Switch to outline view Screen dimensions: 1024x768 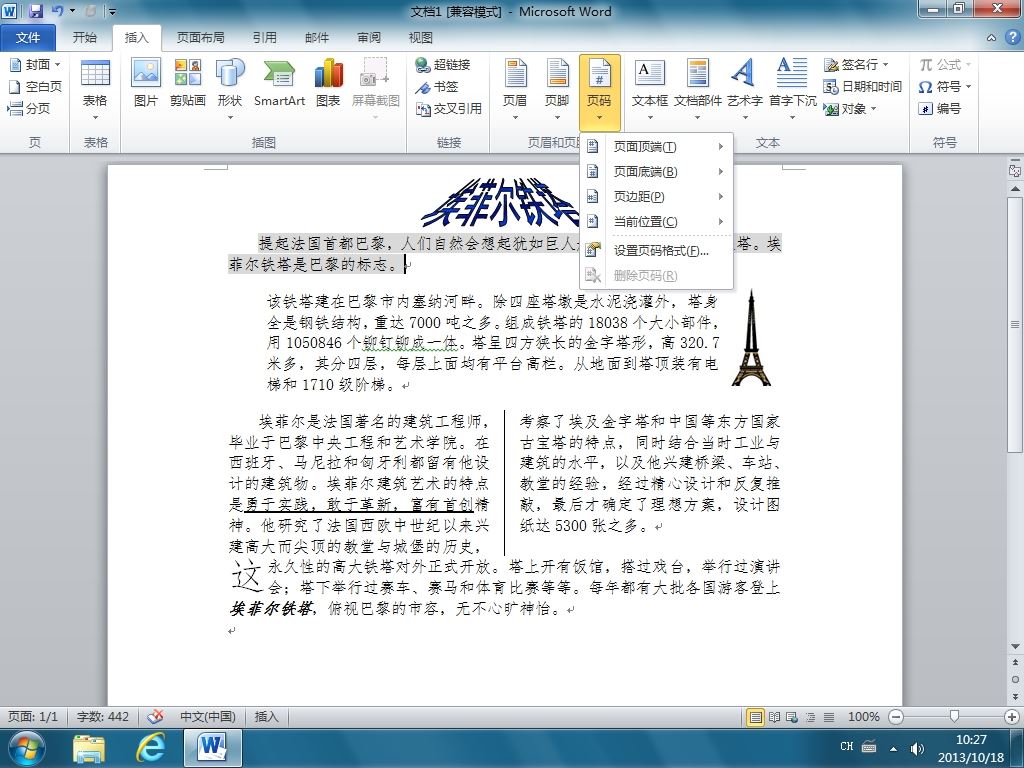tap(810, 717)
